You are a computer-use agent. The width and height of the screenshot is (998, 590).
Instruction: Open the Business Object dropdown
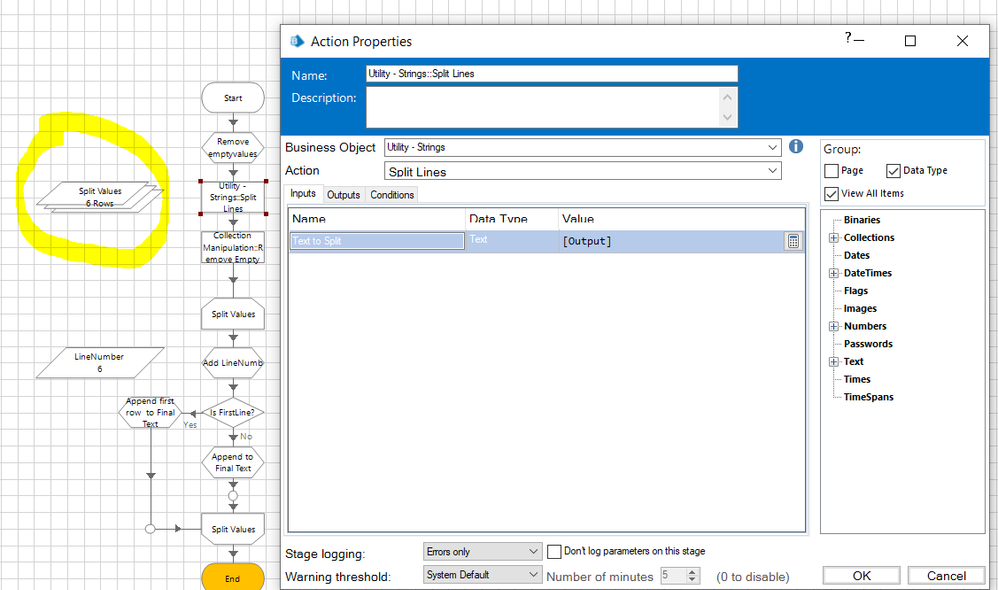pos(772,147)
